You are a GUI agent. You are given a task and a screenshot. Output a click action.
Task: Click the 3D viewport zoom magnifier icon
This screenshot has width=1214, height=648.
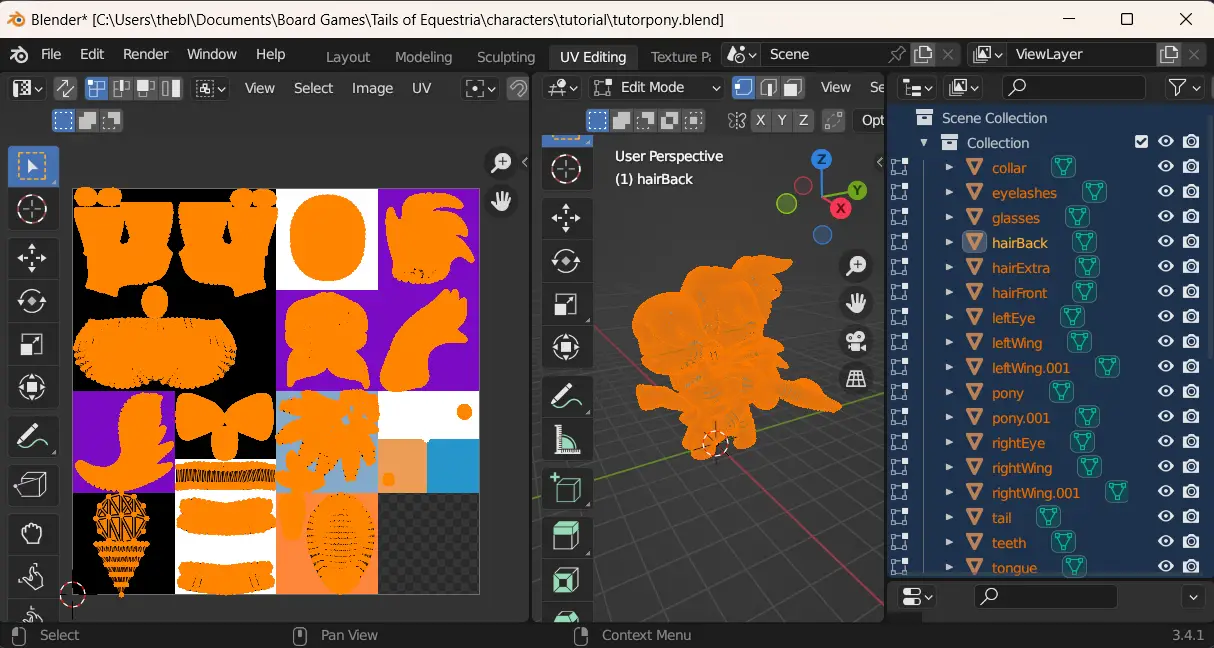856,265
